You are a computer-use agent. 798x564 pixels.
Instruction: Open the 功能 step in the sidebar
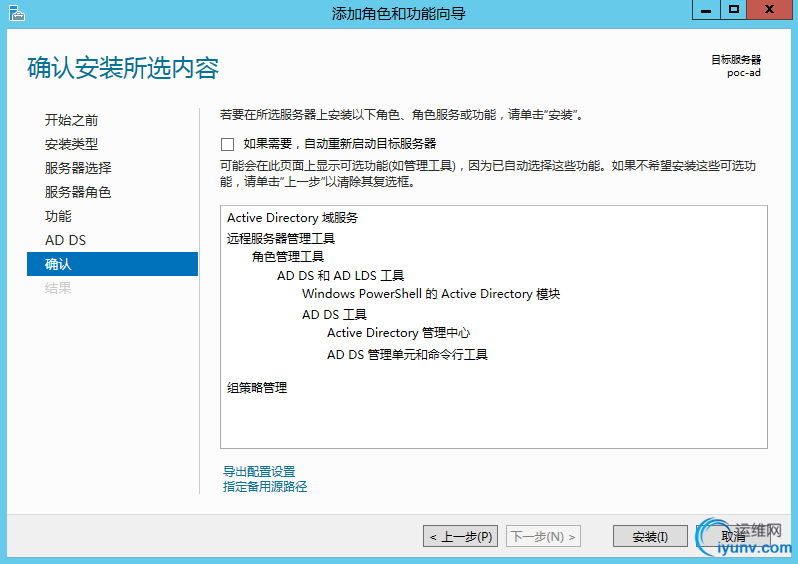click(58, 216)
